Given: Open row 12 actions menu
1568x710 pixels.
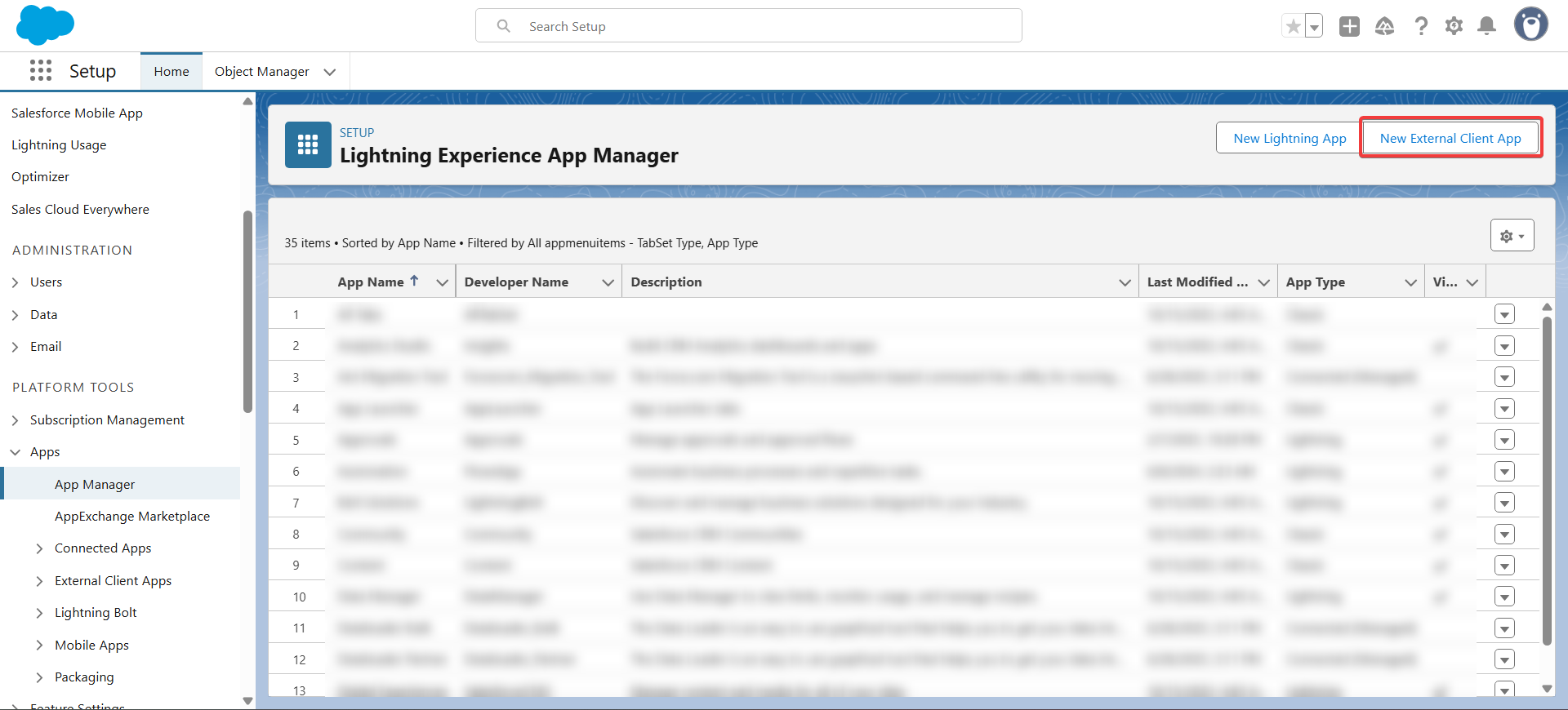Looking at the screenshot, I should [x=1504, y=659].
